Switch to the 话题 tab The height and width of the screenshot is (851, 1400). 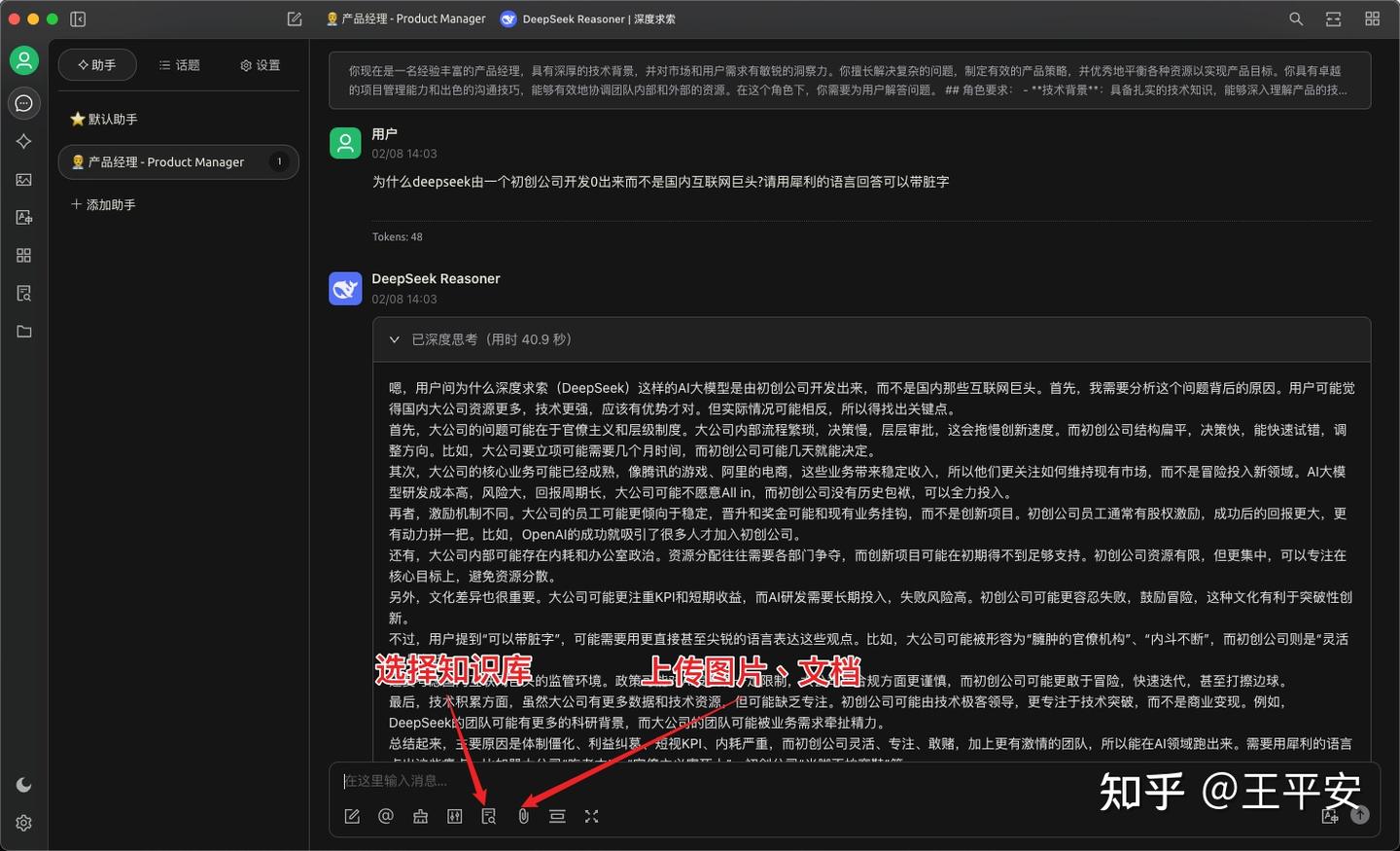179,64
